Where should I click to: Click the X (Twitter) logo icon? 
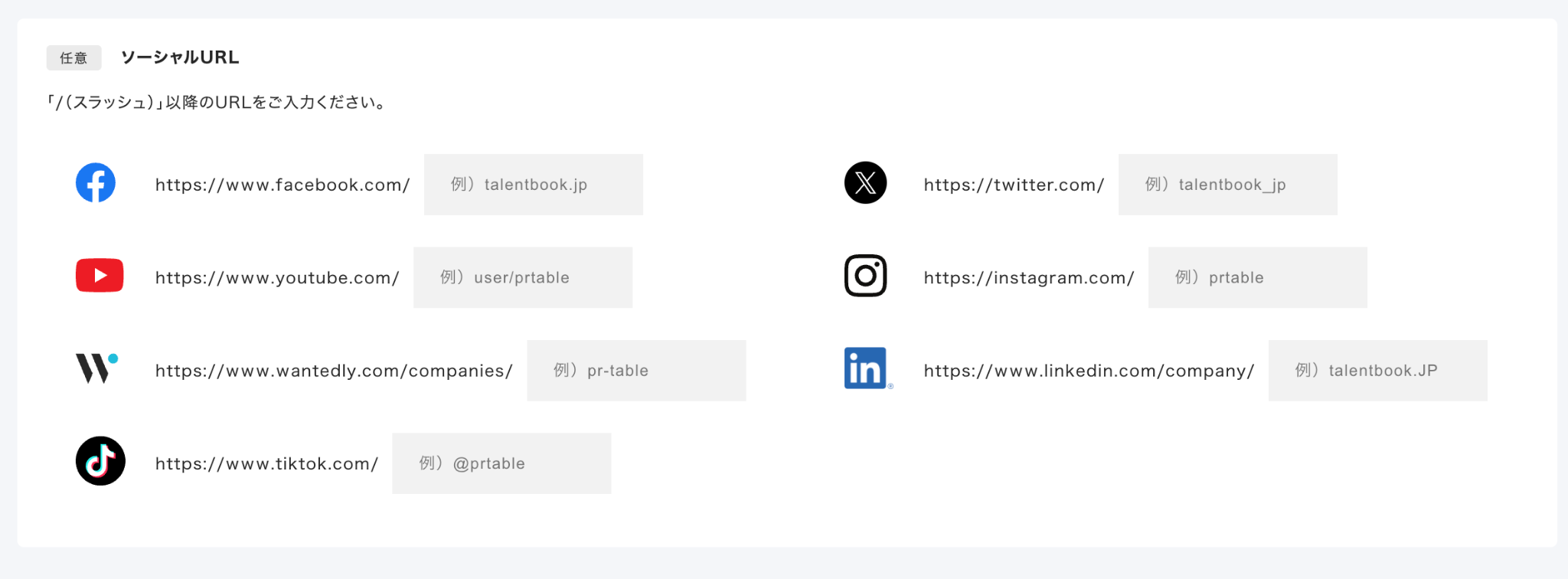coord(865,183)
